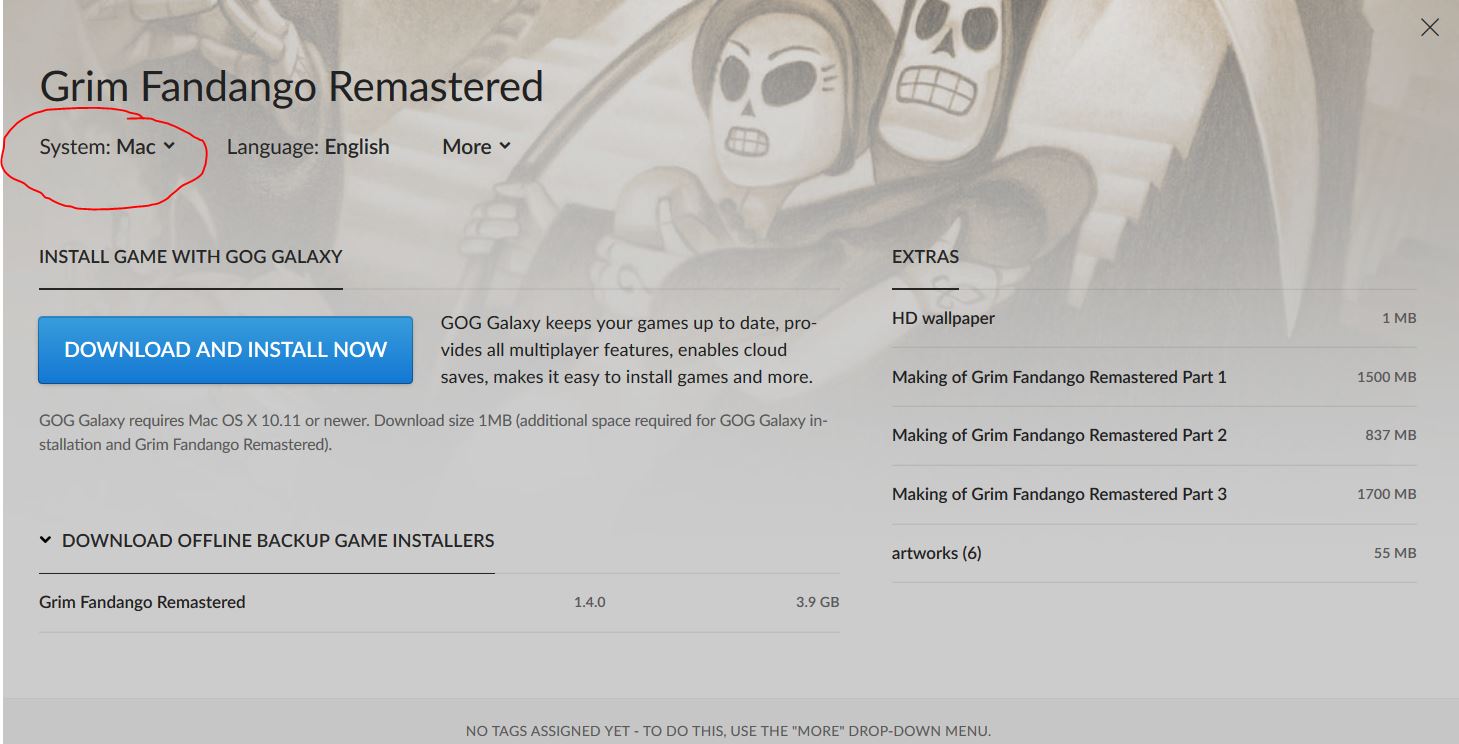Click the 3.9 GB installer size

[x=817, y=602]
